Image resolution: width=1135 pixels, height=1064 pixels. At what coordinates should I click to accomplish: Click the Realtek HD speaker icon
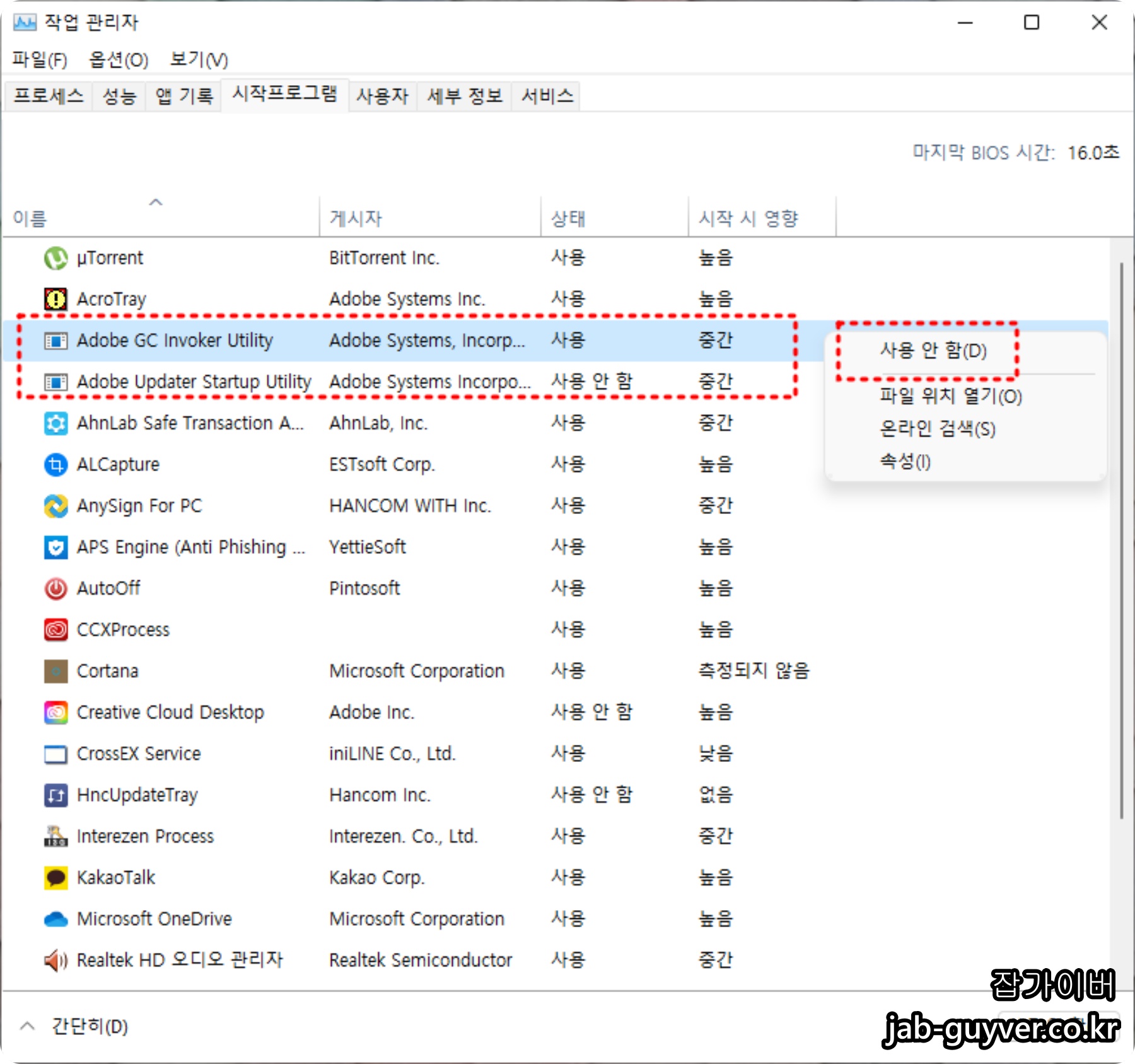(55, 961)
